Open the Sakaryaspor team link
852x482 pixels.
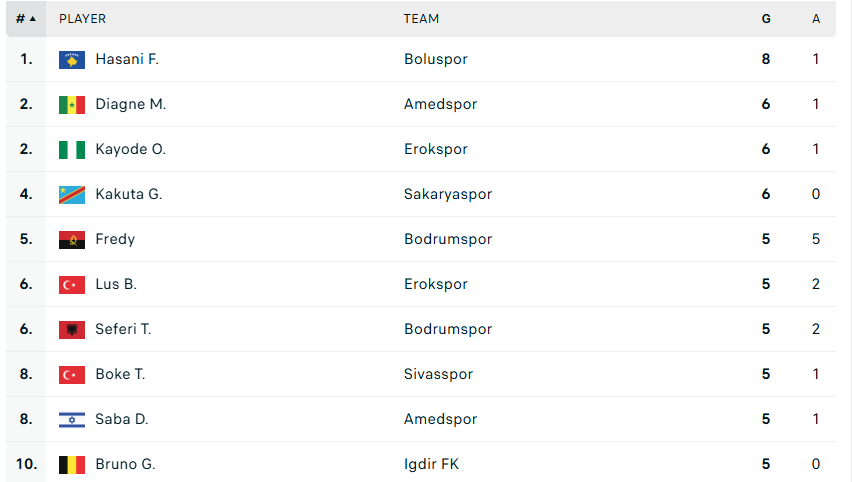click(x=448, y=194)
